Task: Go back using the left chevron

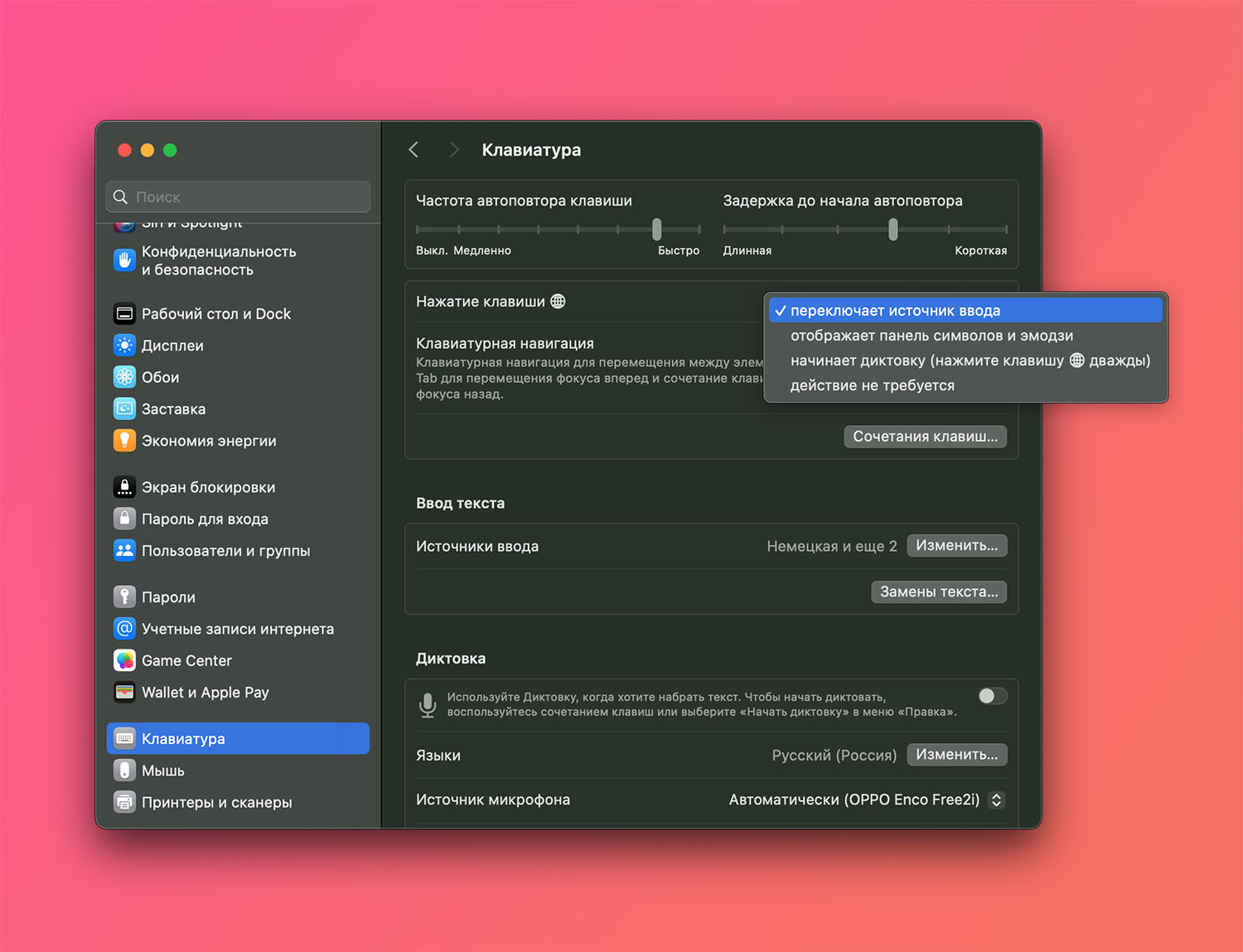Action: pyautogui.click(x=414, y=150)
